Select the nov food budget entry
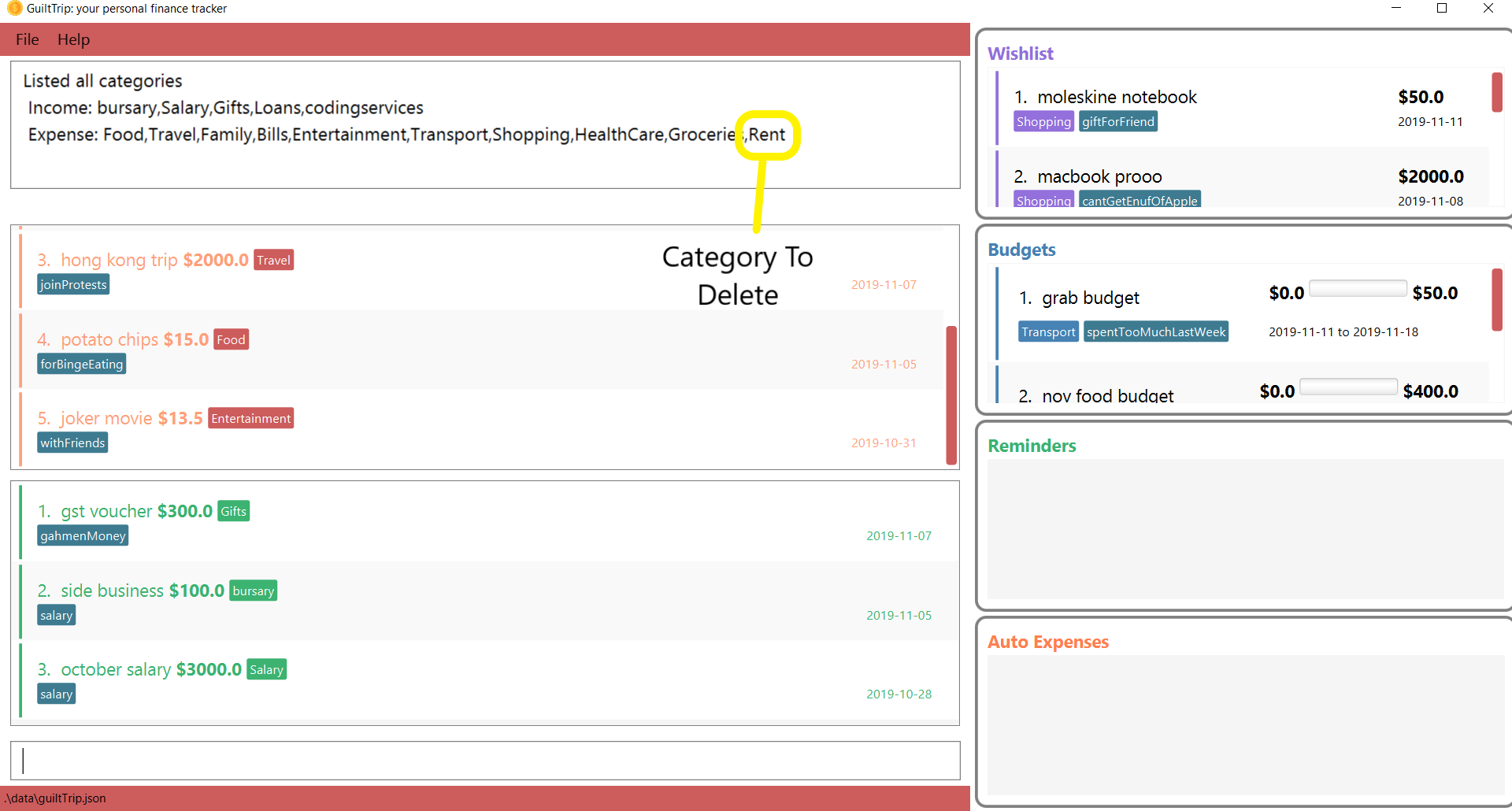1512x811 pixels. click(x=1242, y=384)
